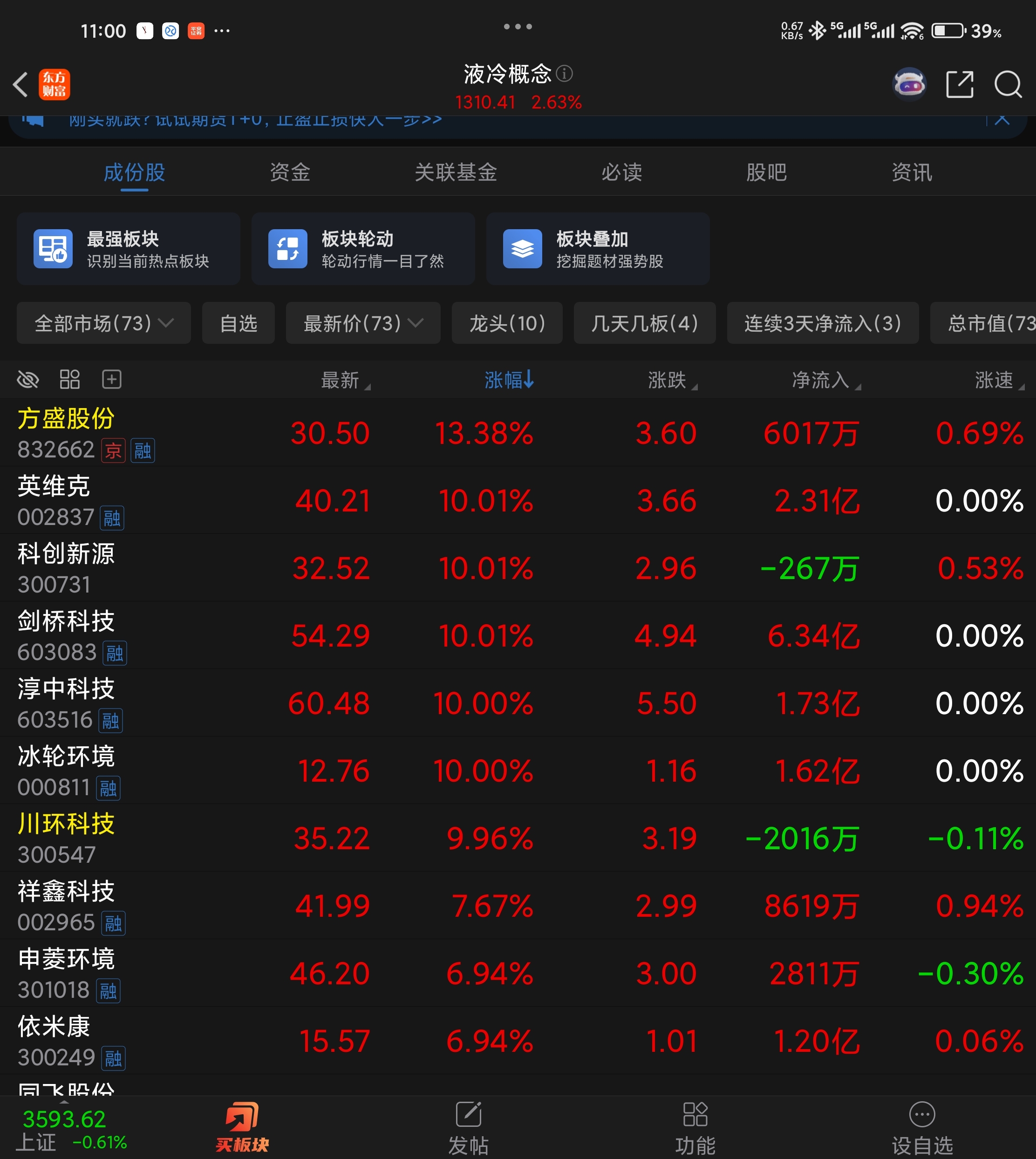The width and height of the screenshot is (1036, 1159).
Task: Open 功能 menu icon
Action: click(695, 1129)
